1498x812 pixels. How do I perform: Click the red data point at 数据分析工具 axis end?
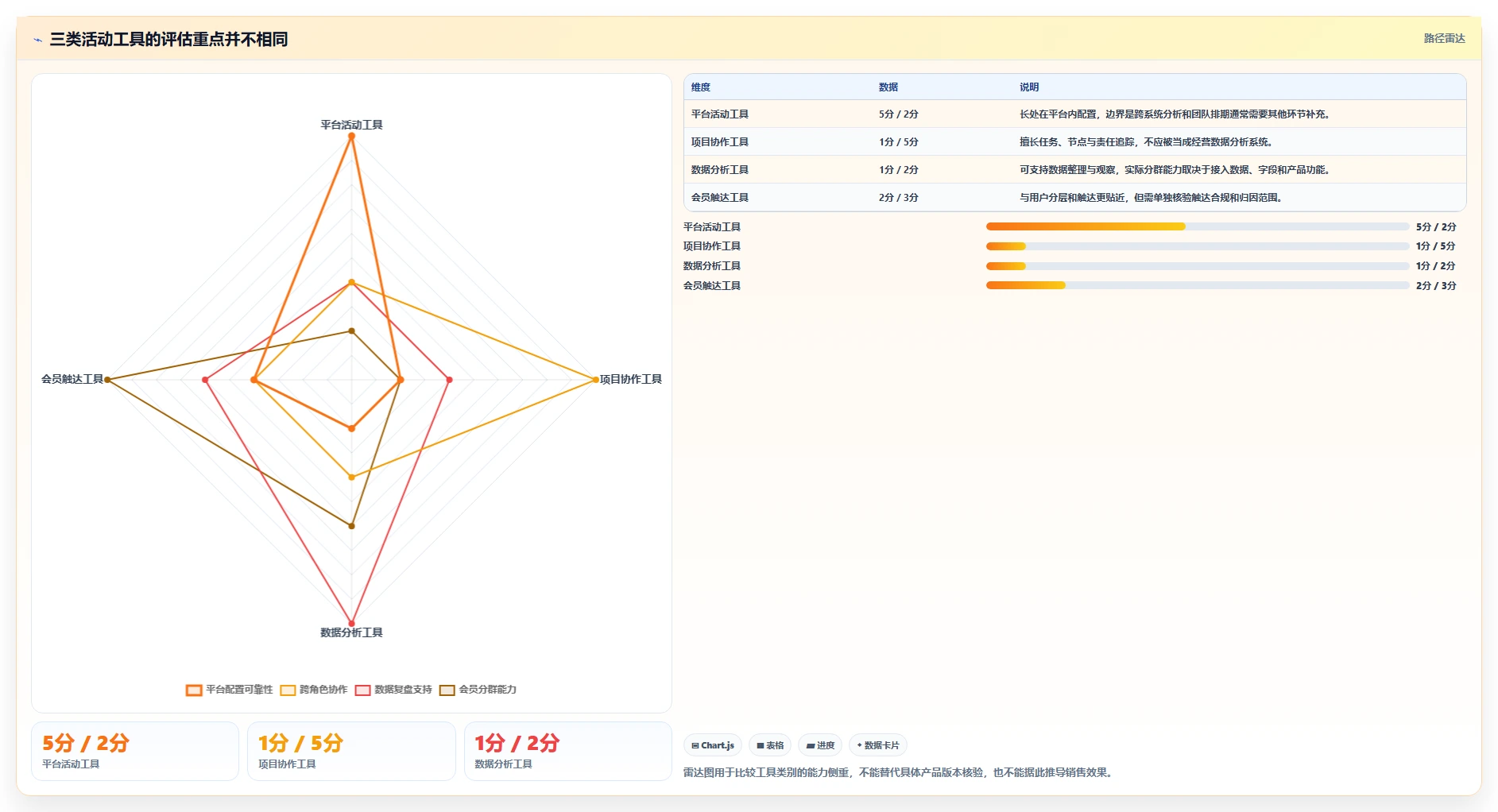351,624
